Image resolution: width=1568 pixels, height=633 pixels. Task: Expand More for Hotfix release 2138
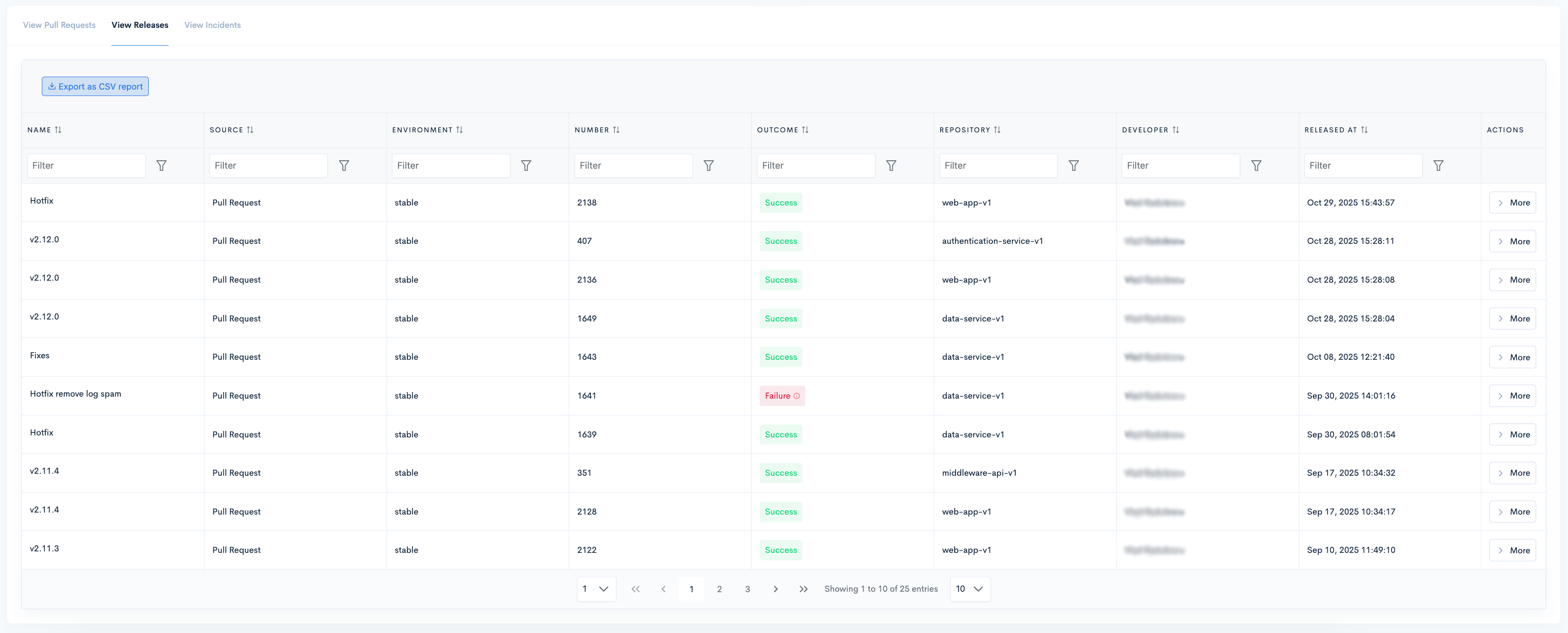(1512, 203)
